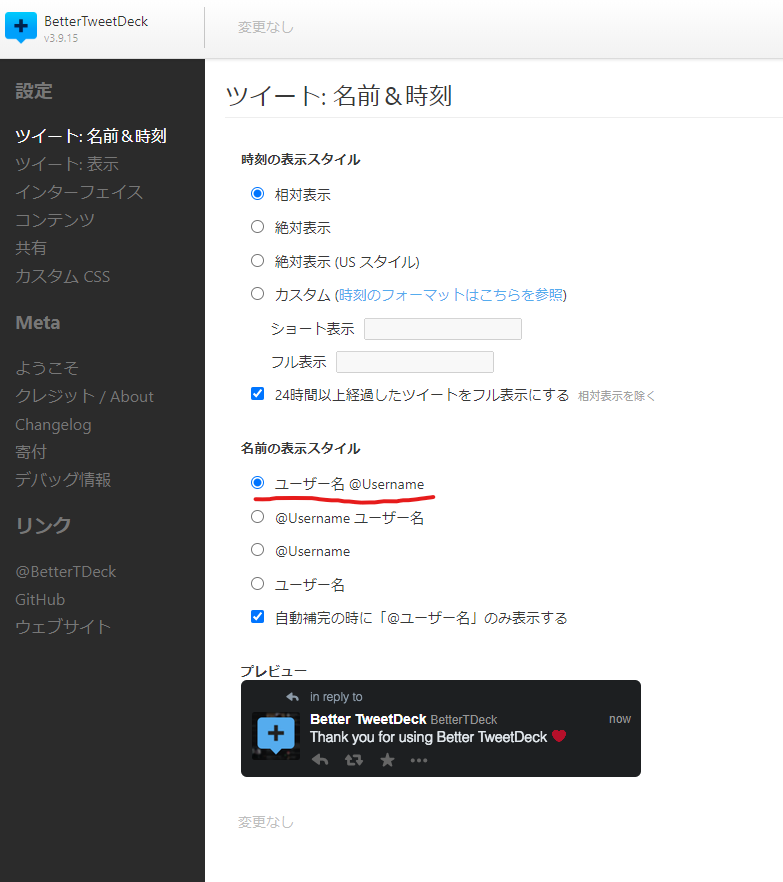This screenshot has height=882, width=783.
Task: Click the ショート表示 format input field
Action: [443, 329]
